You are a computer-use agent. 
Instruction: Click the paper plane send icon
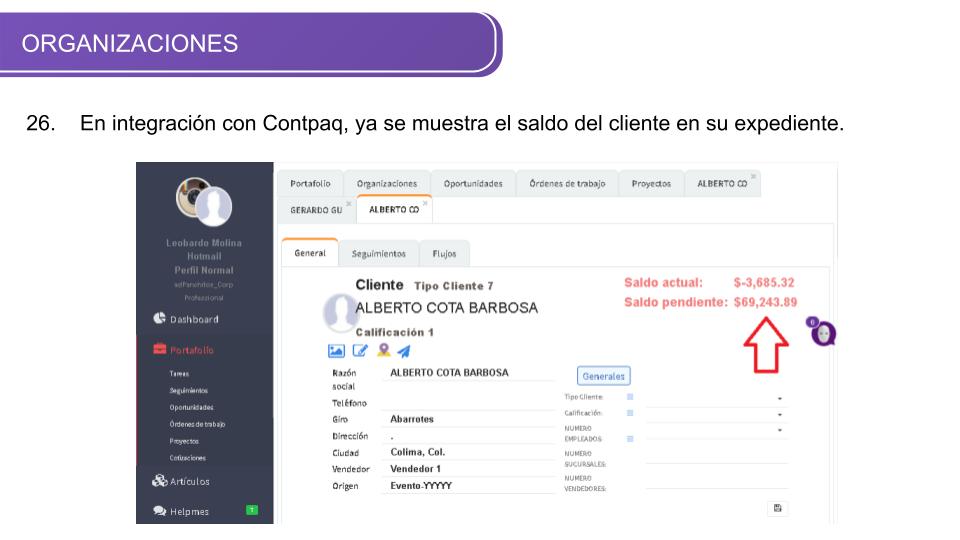coord(404,351)
